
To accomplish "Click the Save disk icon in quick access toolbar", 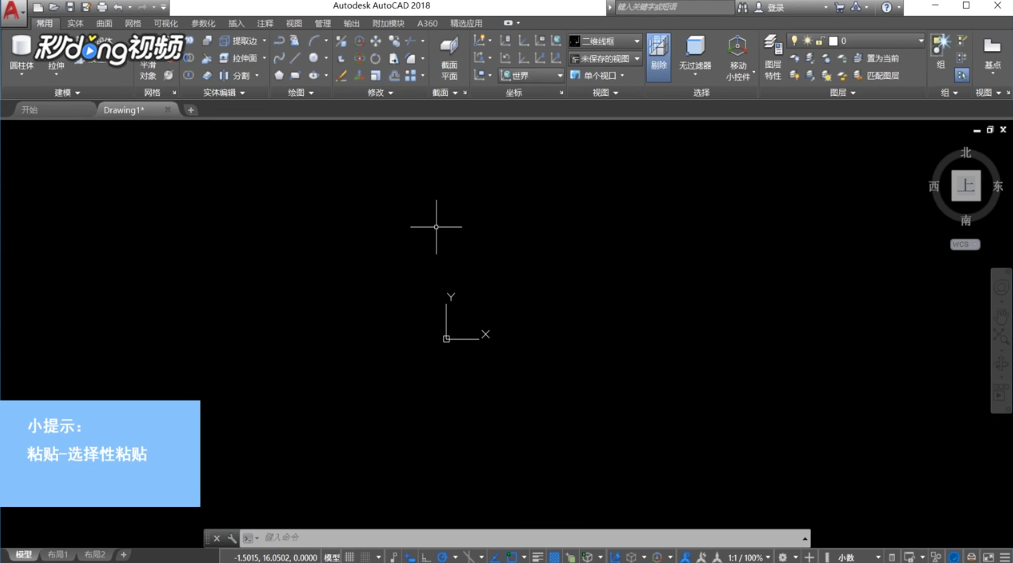I will coord(70,7).
